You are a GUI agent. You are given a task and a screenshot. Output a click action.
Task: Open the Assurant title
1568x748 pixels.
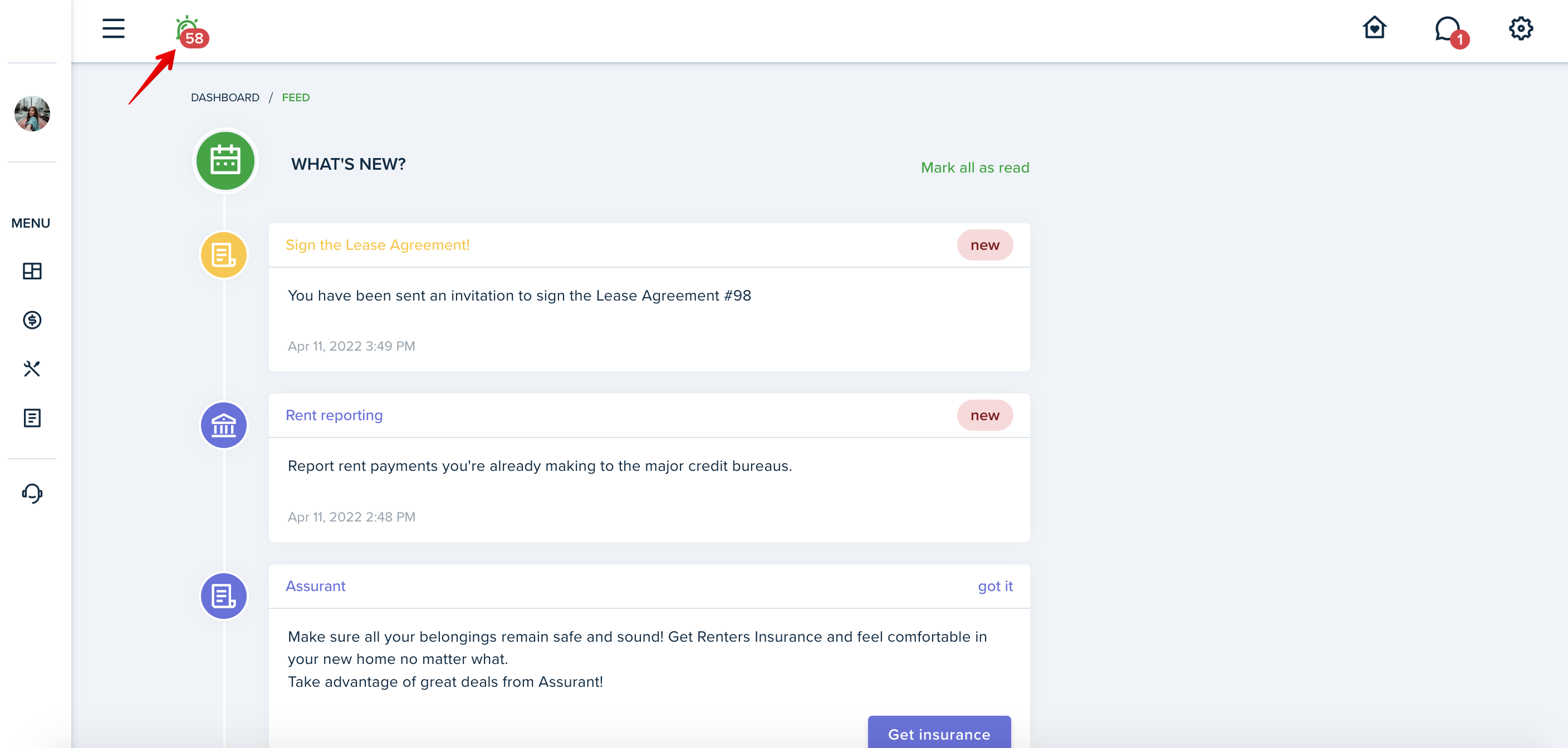[x=315, y=586]
